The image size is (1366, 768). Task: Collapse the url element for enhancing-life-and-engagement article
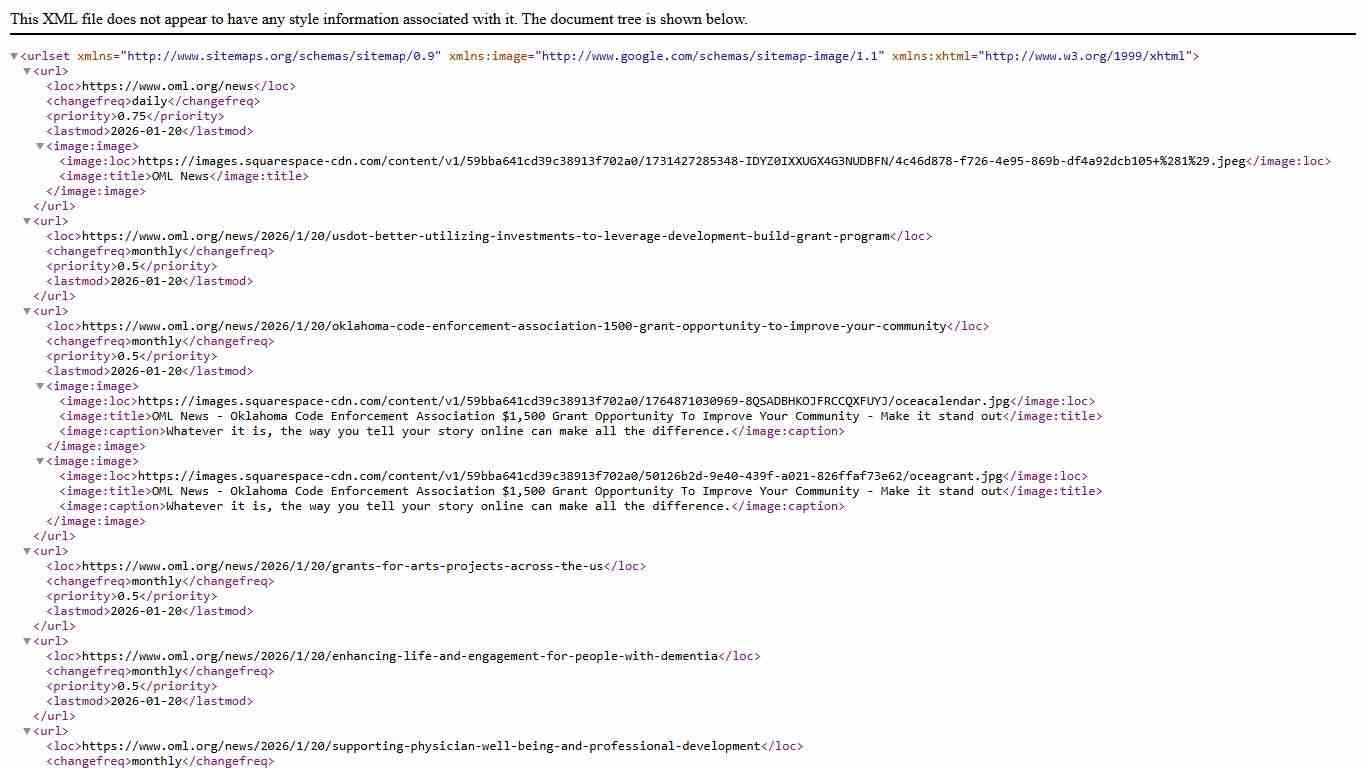27,641
